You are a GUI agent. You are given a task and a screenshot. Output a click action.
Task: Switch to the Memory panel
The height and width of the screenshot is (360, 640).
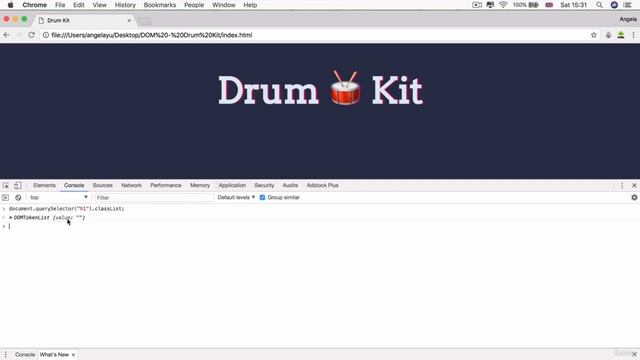(200, 185)
